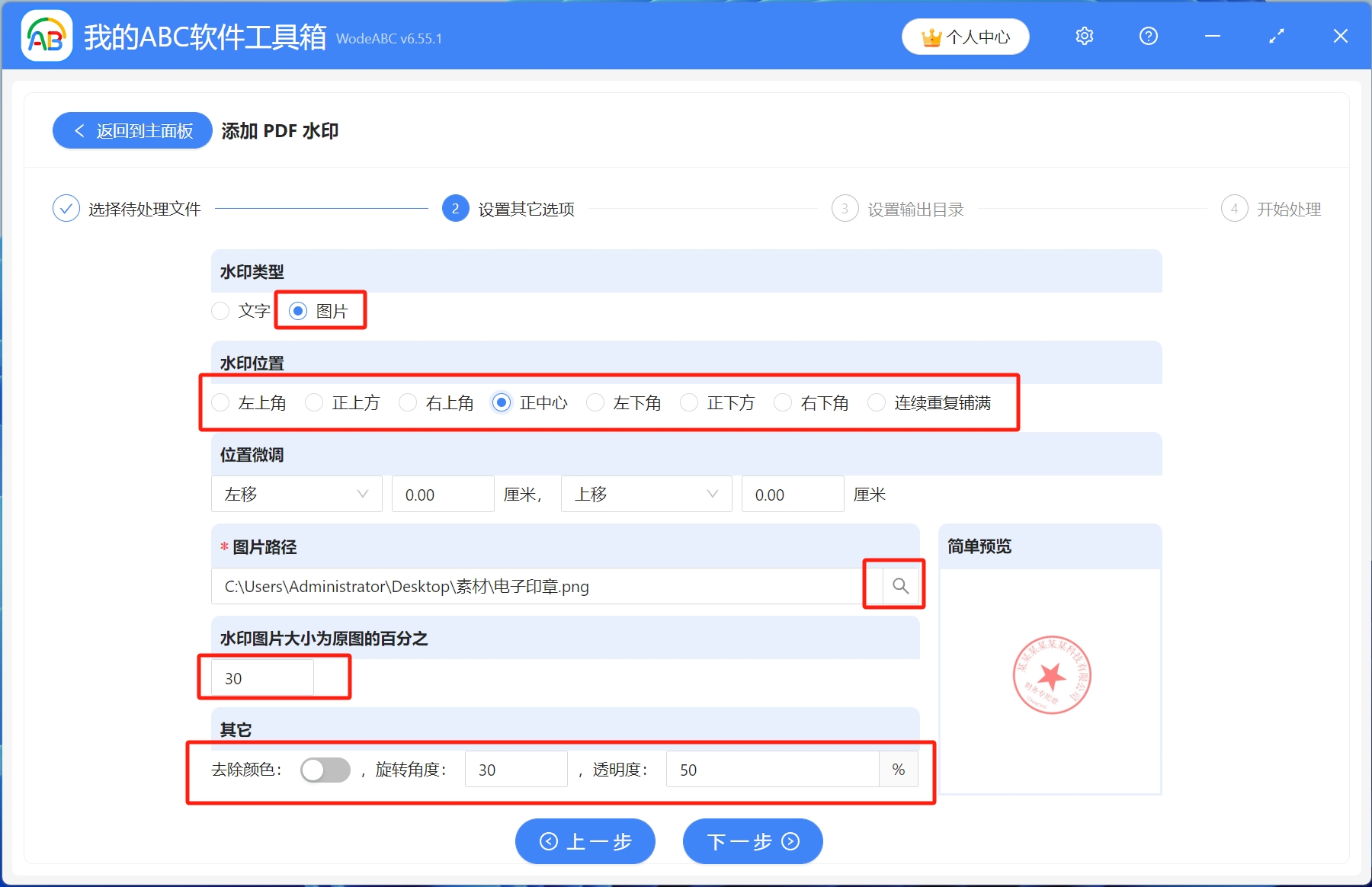Select the 图片 watermark type radio
Viewport: 1372px width, 887px height.
coord(297,310)
